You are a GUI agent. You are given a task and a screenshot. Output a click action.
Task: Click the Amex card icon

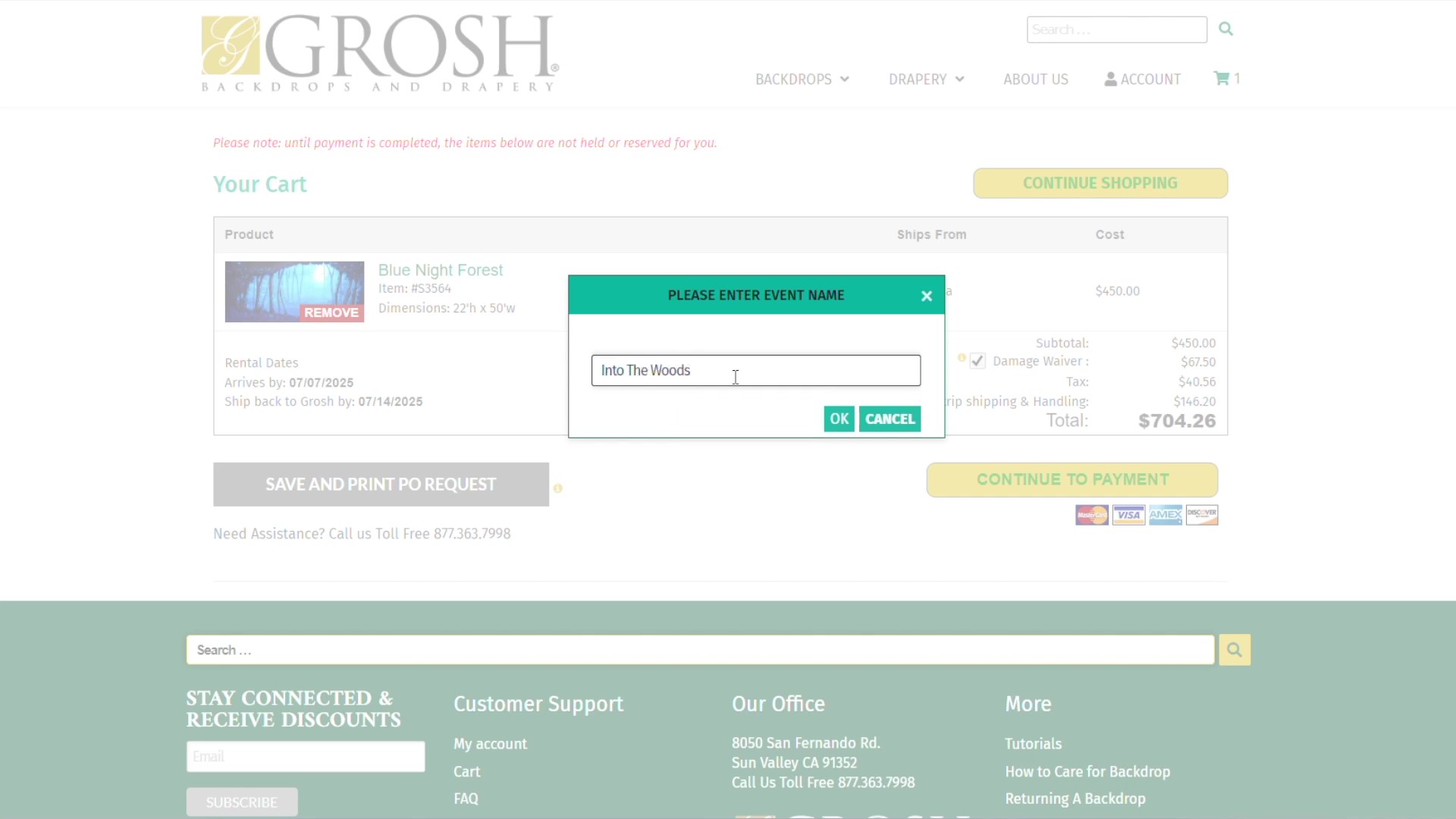click(1166, 516)
